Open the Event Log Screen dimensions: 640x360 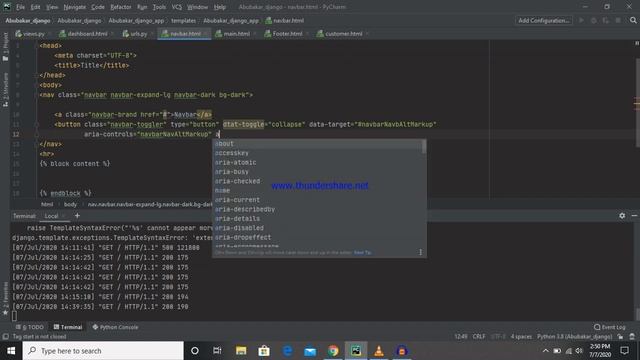610,327
